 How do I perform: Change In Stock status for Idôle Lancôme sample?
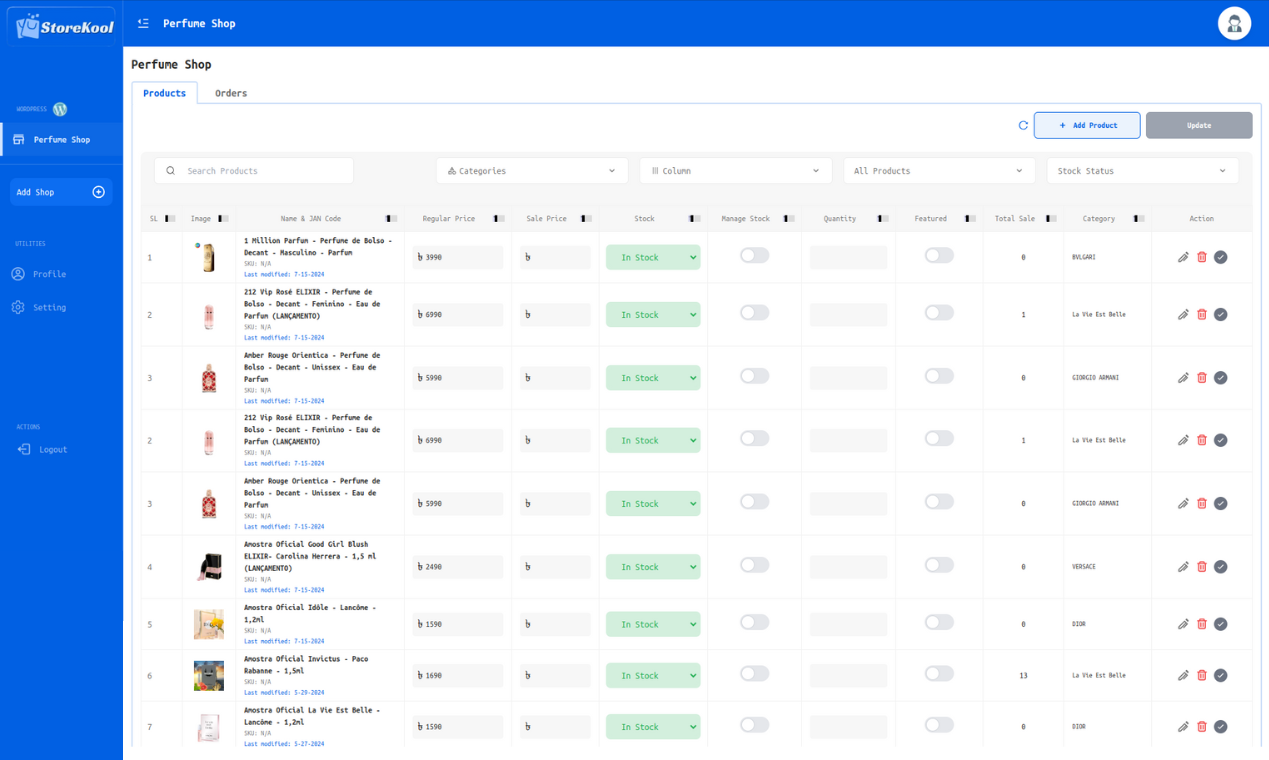(x=653, y=624)
